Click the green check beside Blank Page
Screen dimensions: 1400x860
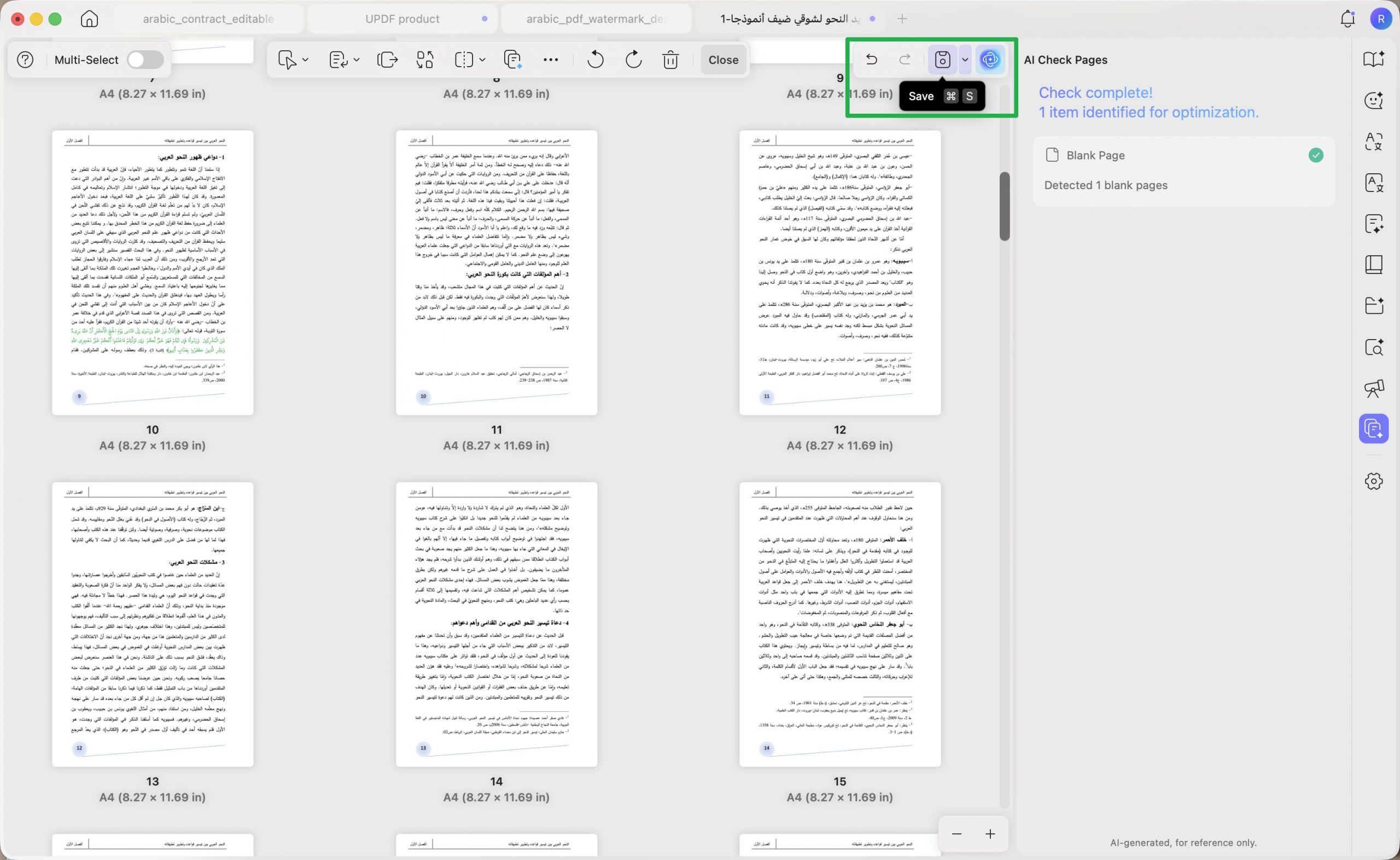coord(1316,155)
